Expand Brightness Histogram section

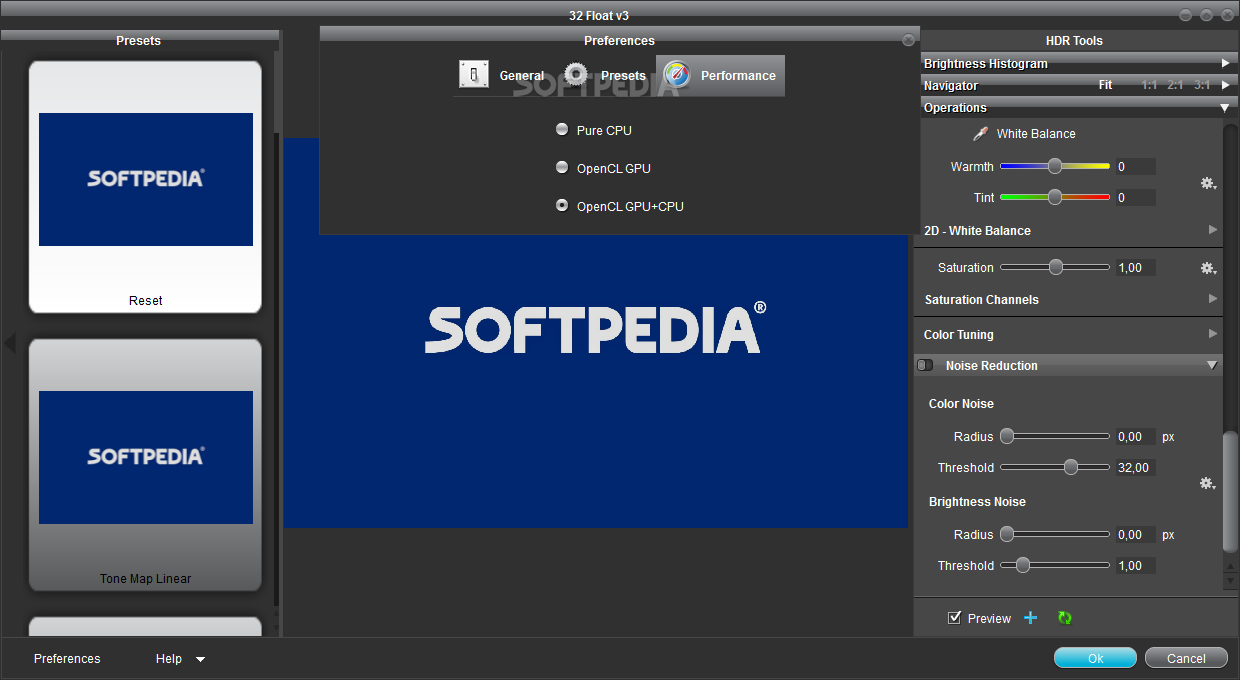click(x=1225, y=63)
